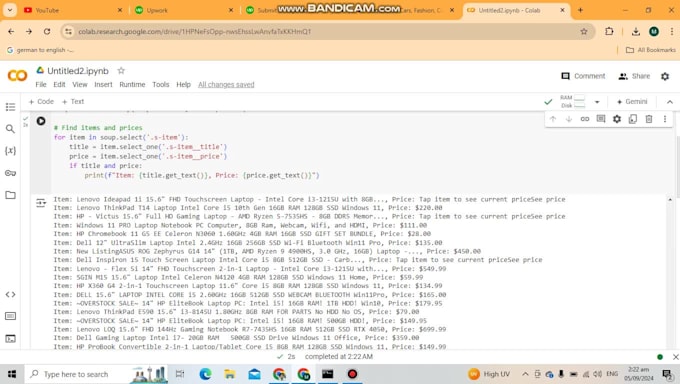
Task: Open Chrome three-dot menu
Action: click(x=672, y=31)
